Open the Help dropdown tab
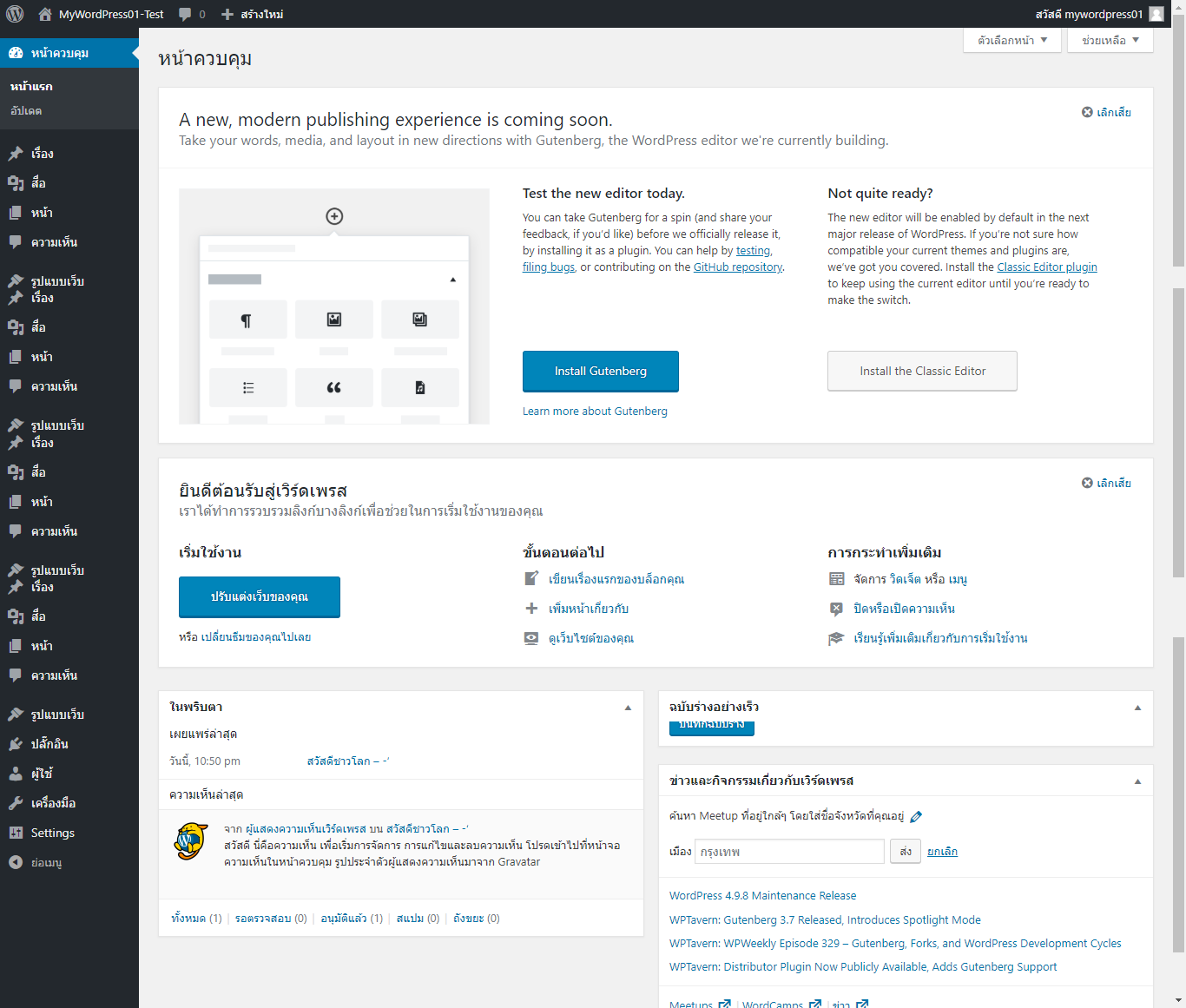This screenshot has width=1186, height=1008. 1110,40
